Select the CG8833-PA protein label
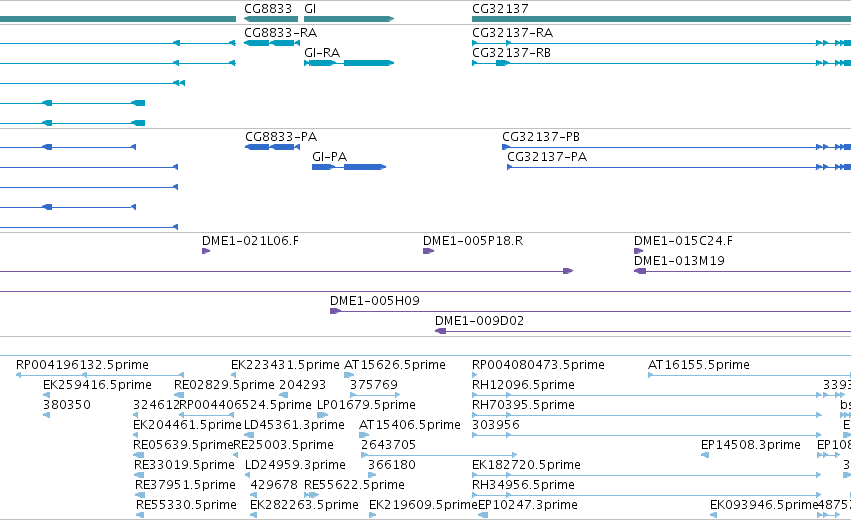The image size is (851, 520). 281,137
